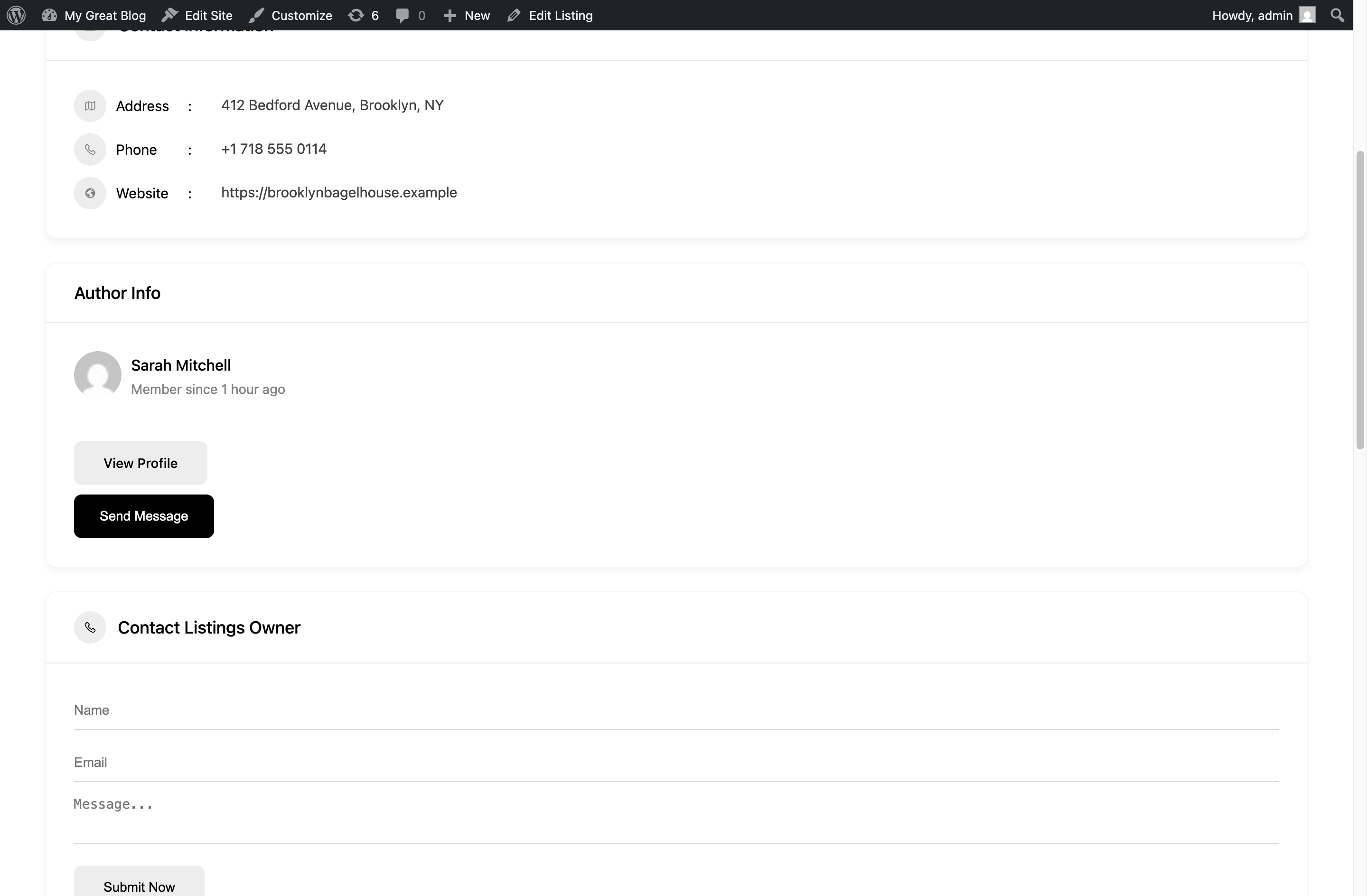Click the Website label
This screenshot has height=896, width=1367.
click(x=142, y=194)
